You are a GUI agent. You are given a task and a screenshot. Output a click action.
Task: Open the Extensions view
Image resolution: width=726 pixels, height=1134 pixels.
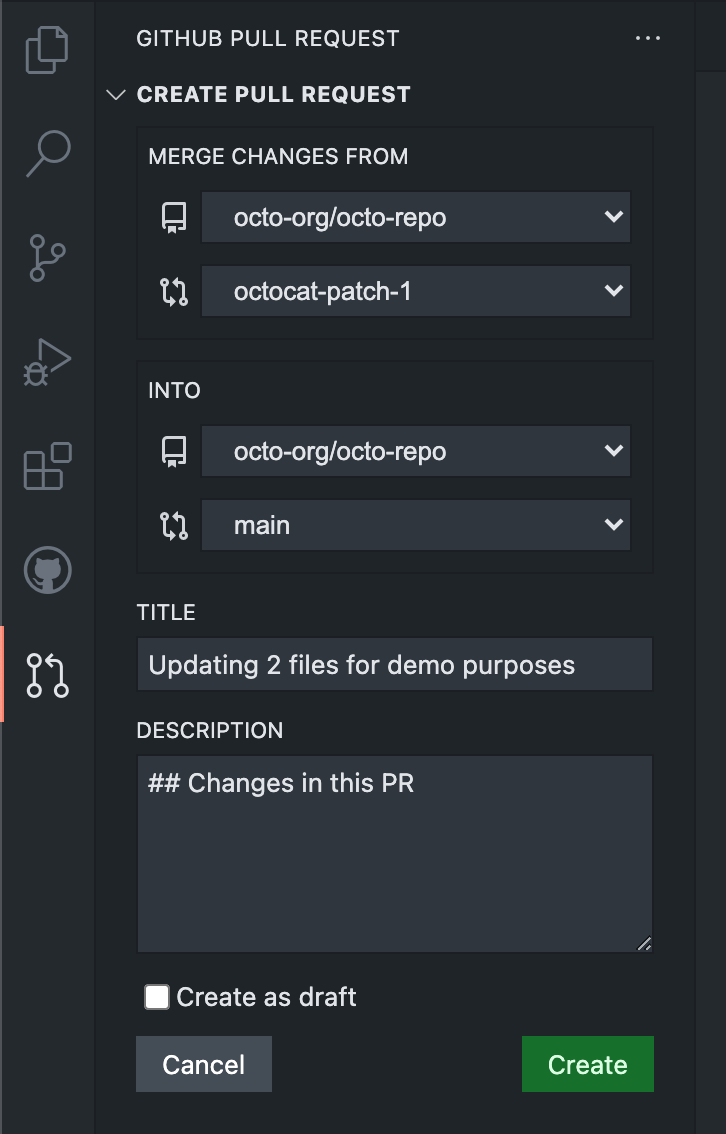(x=47, y=465)
